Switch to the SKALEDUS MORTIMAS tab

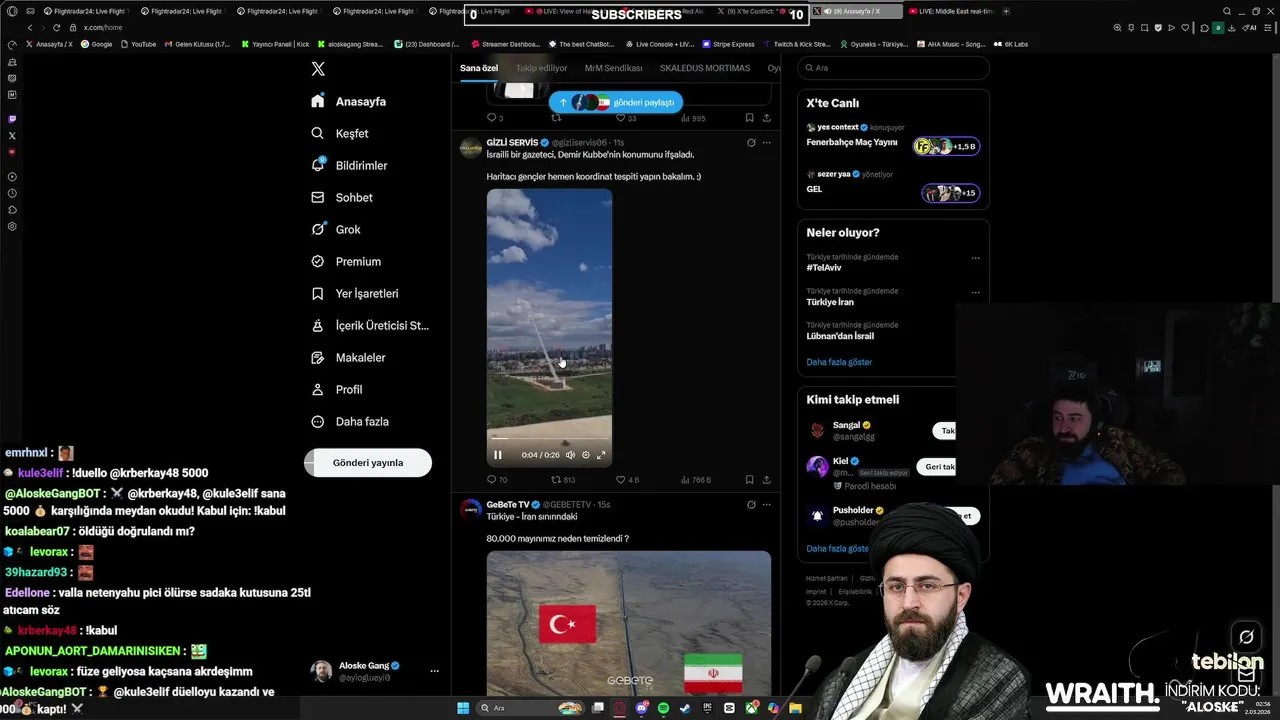pos(705,68)
